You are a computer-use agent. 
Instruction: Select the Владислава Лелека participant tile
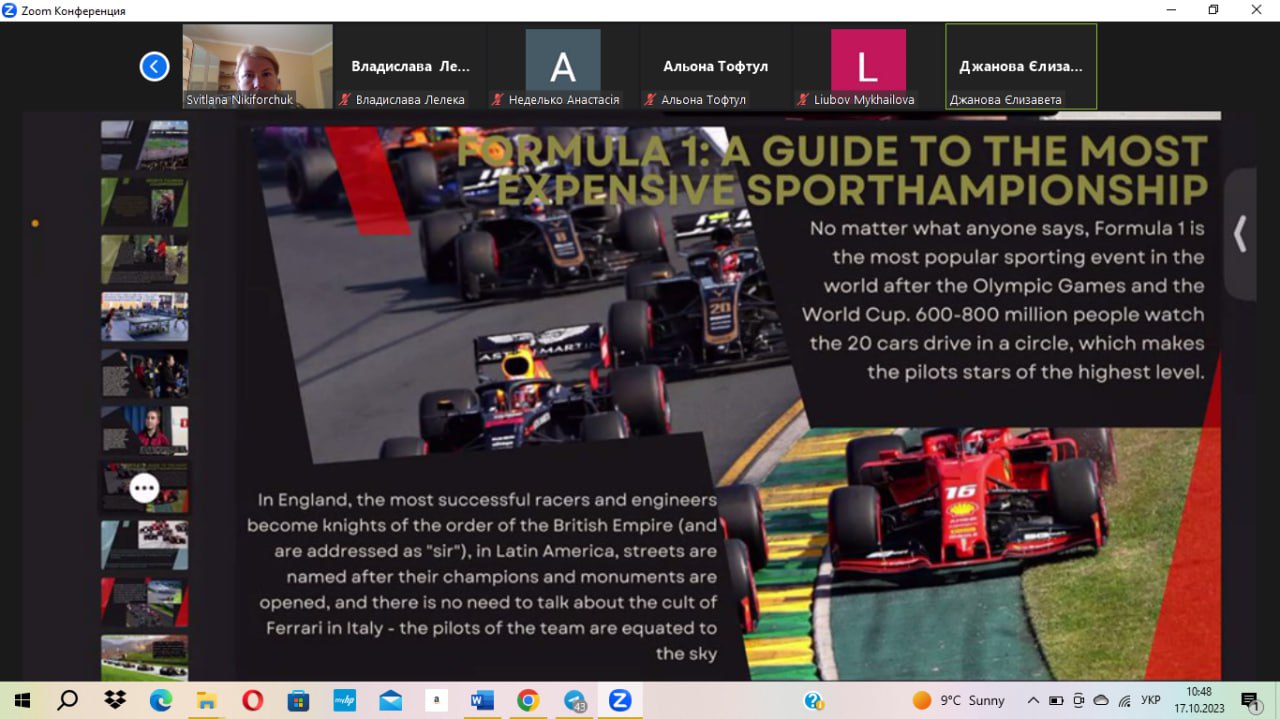pyautogui.click(x=410, y=66)
